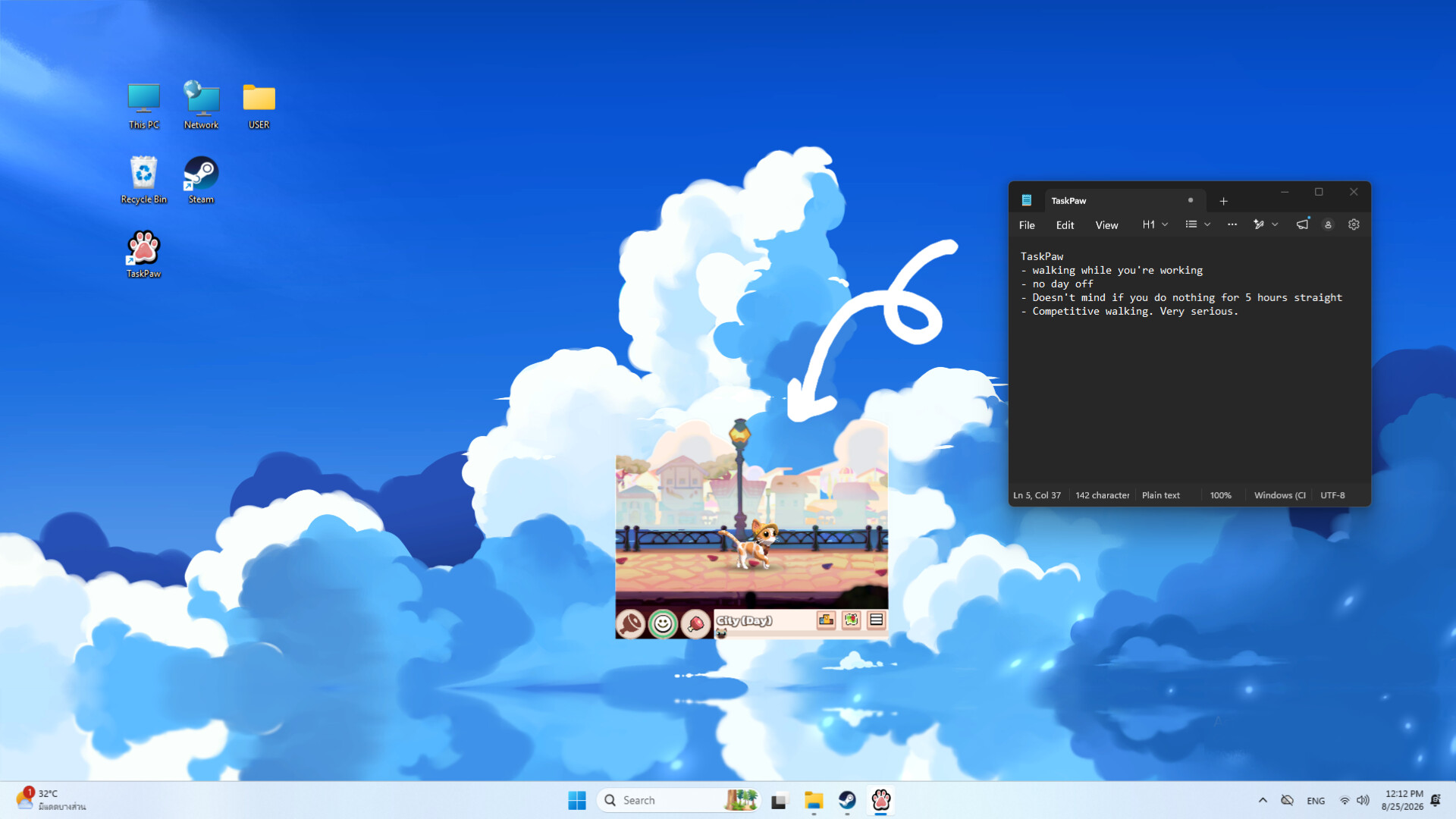Maximize the Notepad window
Screen dimensions: 1456x819
pyautogui.click(x=1319, y=193)
